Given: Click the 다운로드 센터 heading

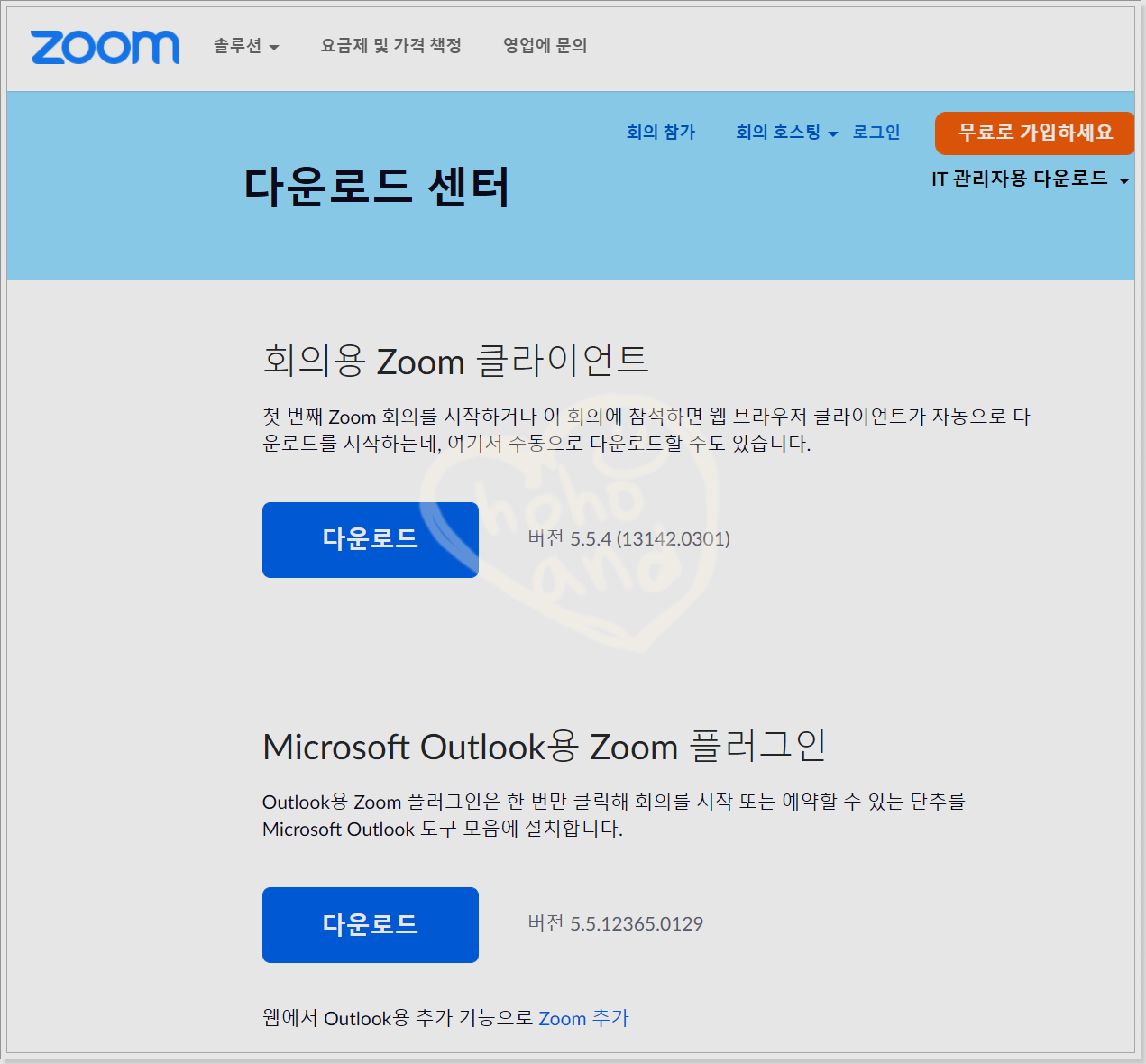Looking at the screenshot, I should (x=377, y=188).
